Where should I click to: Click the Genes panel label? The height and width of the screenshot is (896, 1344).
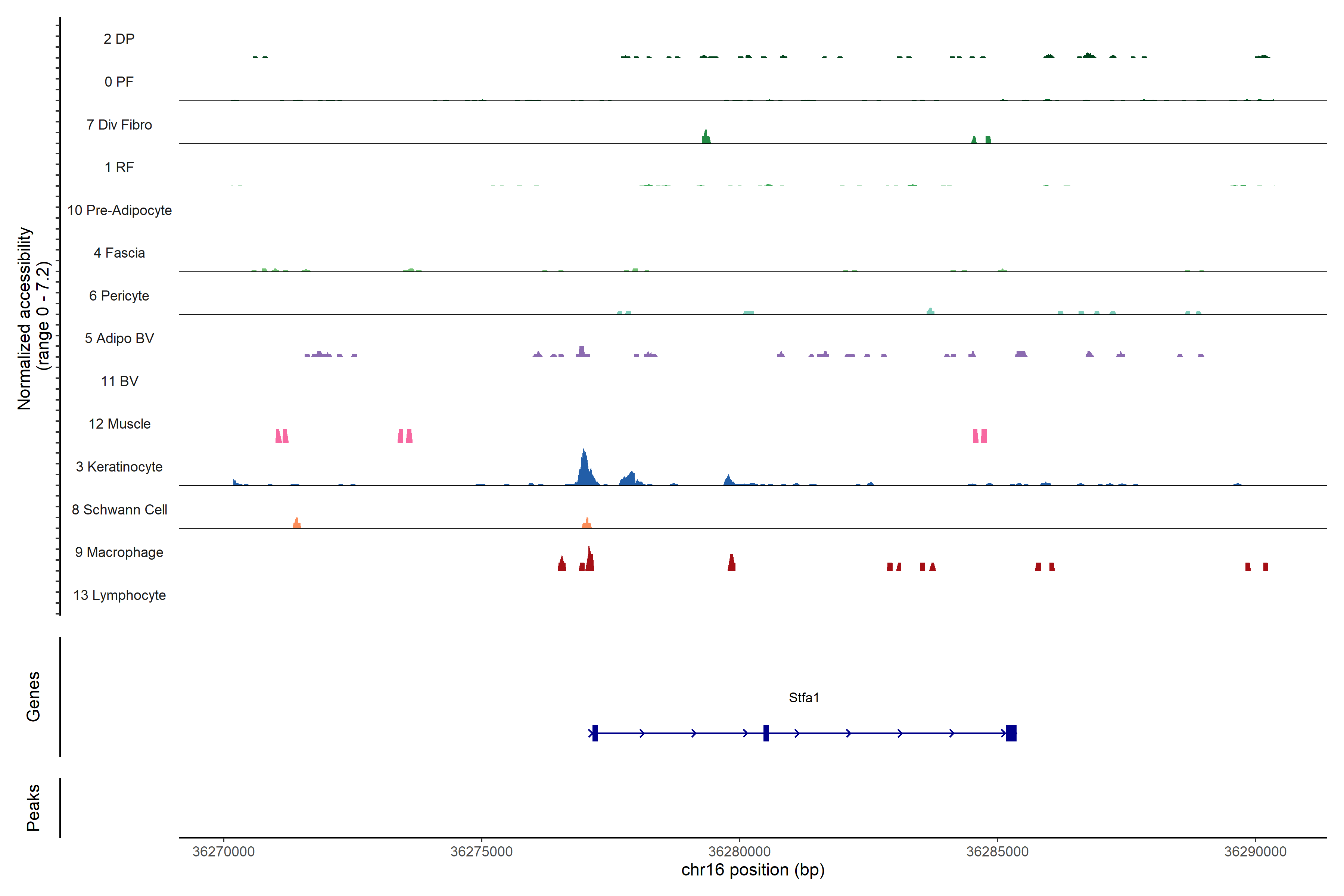[33, 697]
